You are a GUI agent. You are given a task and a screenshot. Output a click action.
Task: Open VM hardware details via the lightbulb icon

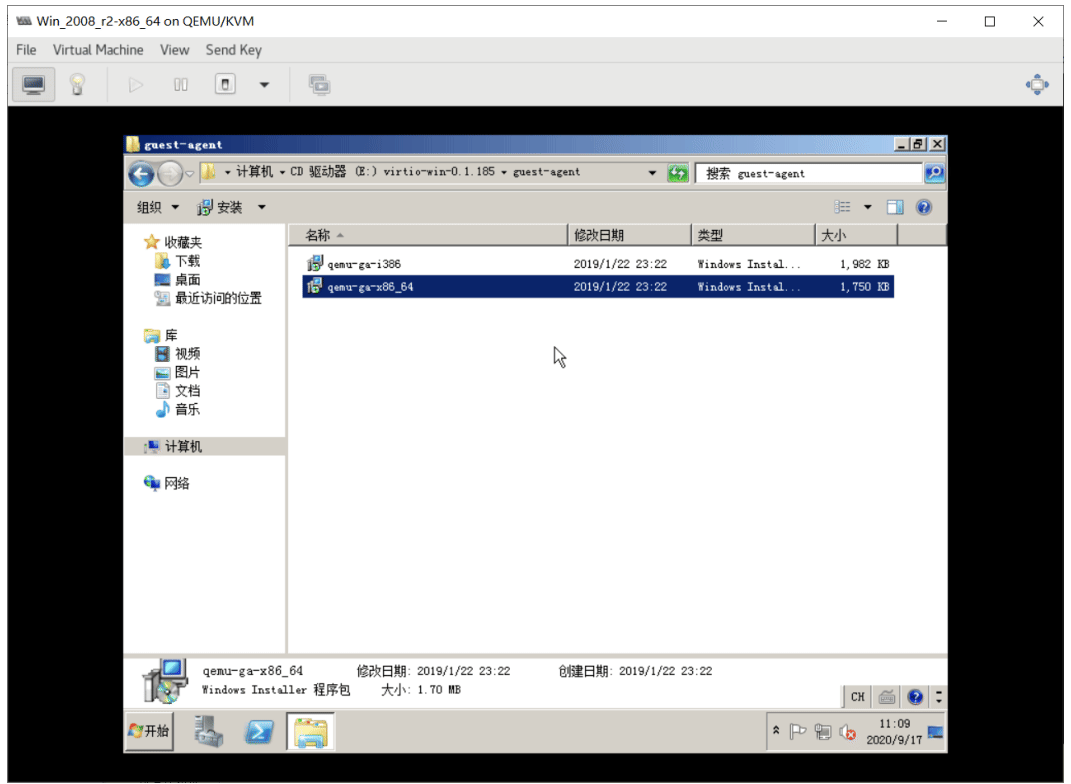click(x=78, y=85)
